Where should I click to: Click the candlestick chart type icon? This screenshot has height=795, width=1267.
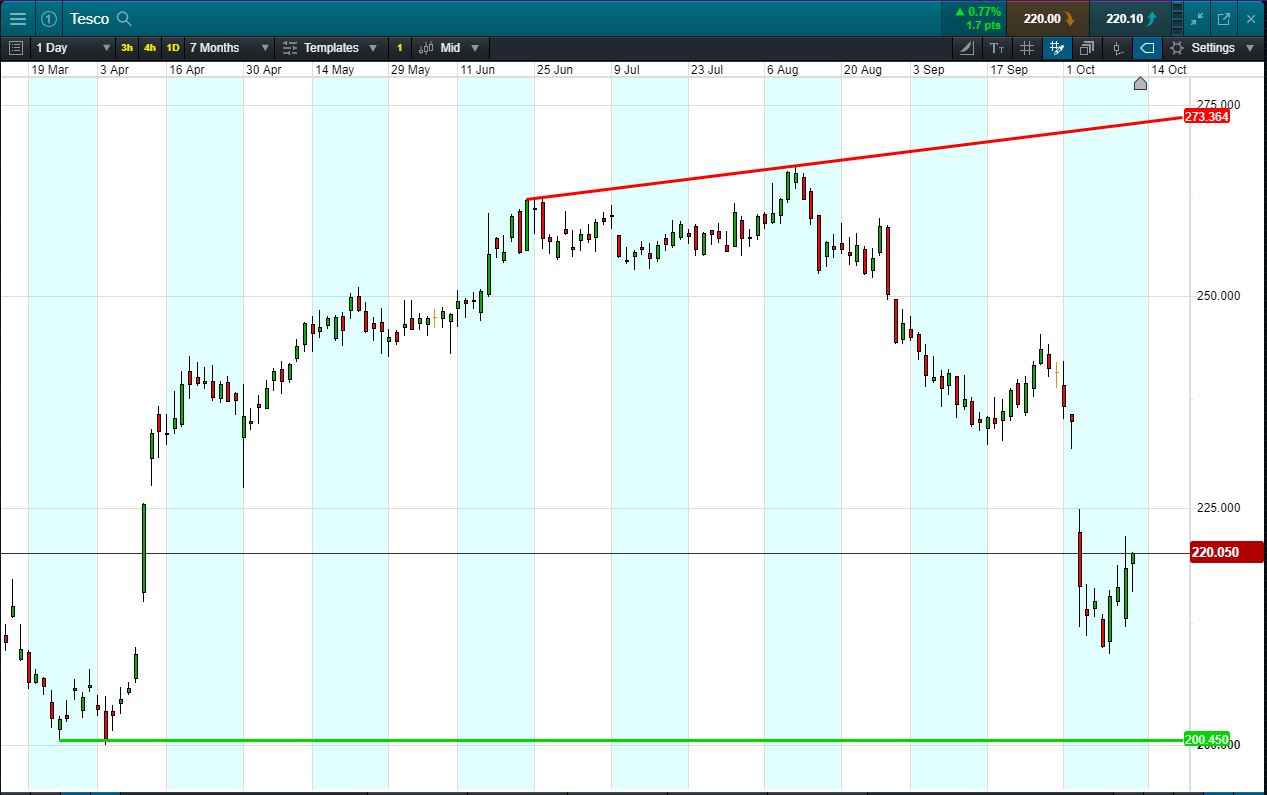[427, 48]
